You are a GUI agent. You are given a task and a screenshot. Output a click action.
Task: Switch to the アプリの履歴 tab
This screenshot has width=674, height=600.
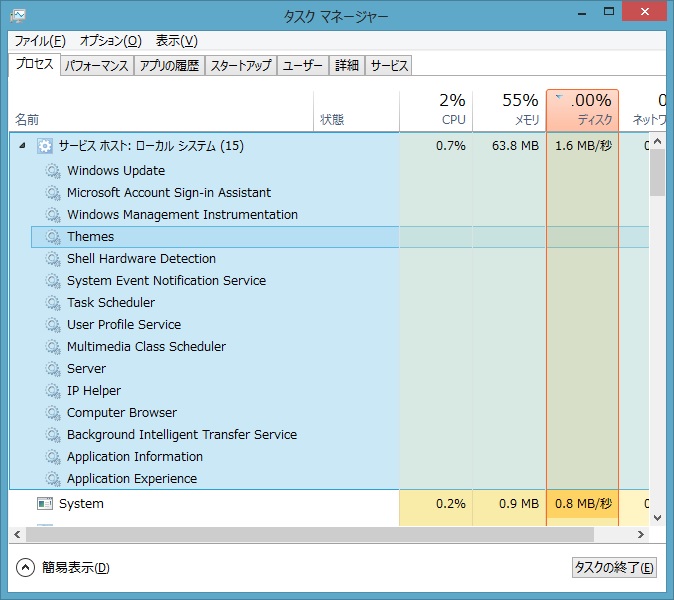(169, 66)
